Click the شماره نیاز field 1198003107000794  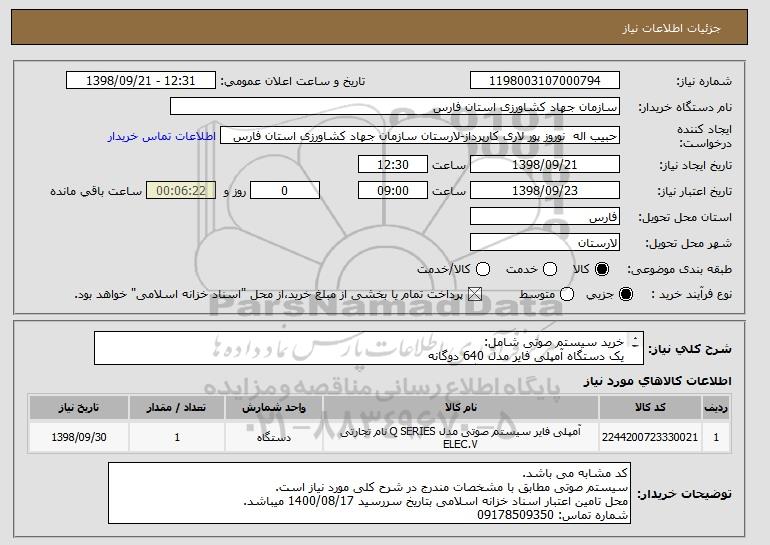pyautogui.click(x=545, y=81)
